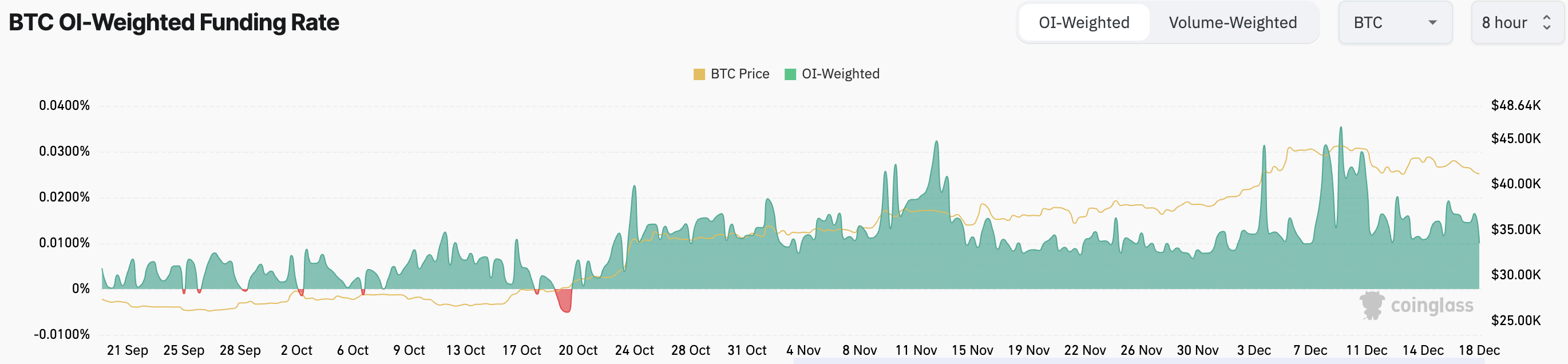Click the yellow BTC Price color swatch

(699, 74)
